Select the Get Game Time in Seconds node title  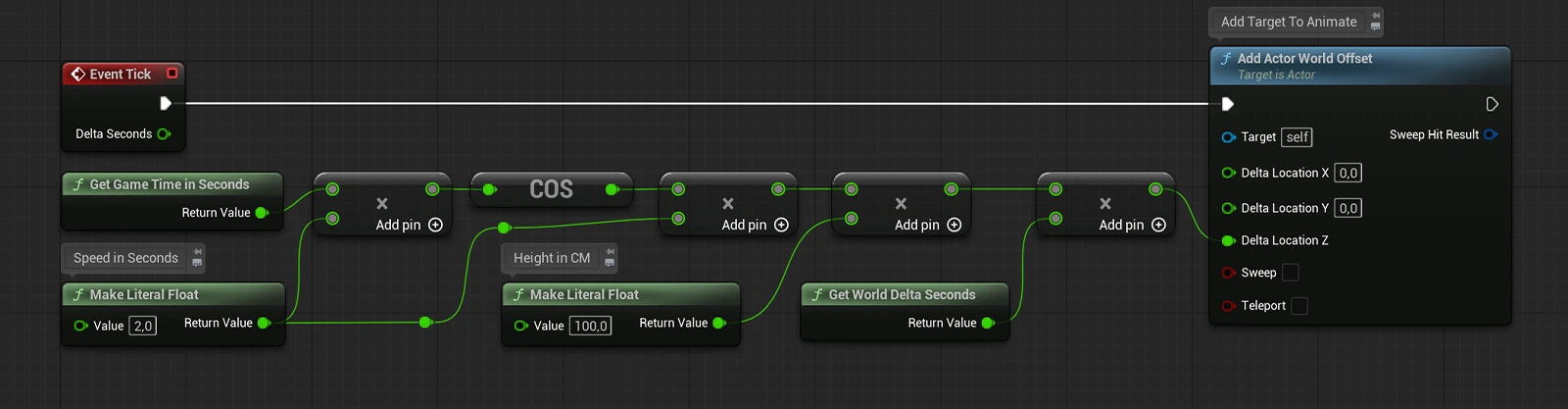(170, 184)
